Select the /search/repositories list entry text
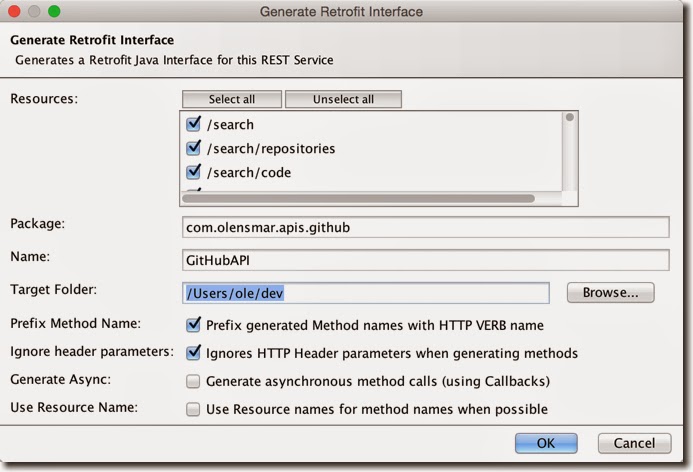Screen dimensions: 693x472 [271, 148]
